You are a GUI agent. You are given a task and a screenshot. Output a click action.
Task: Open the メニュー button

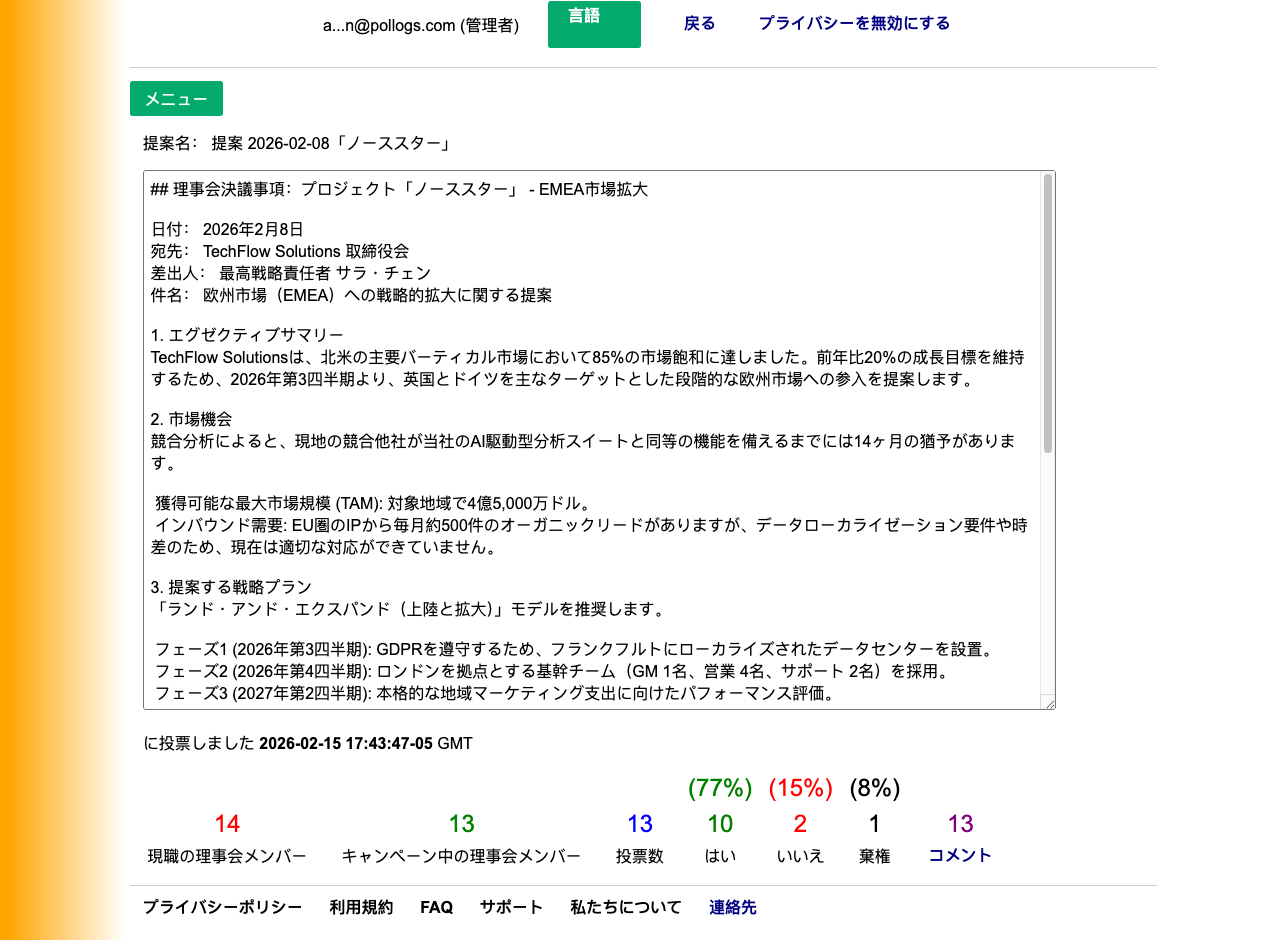click(x=176, y=99)
